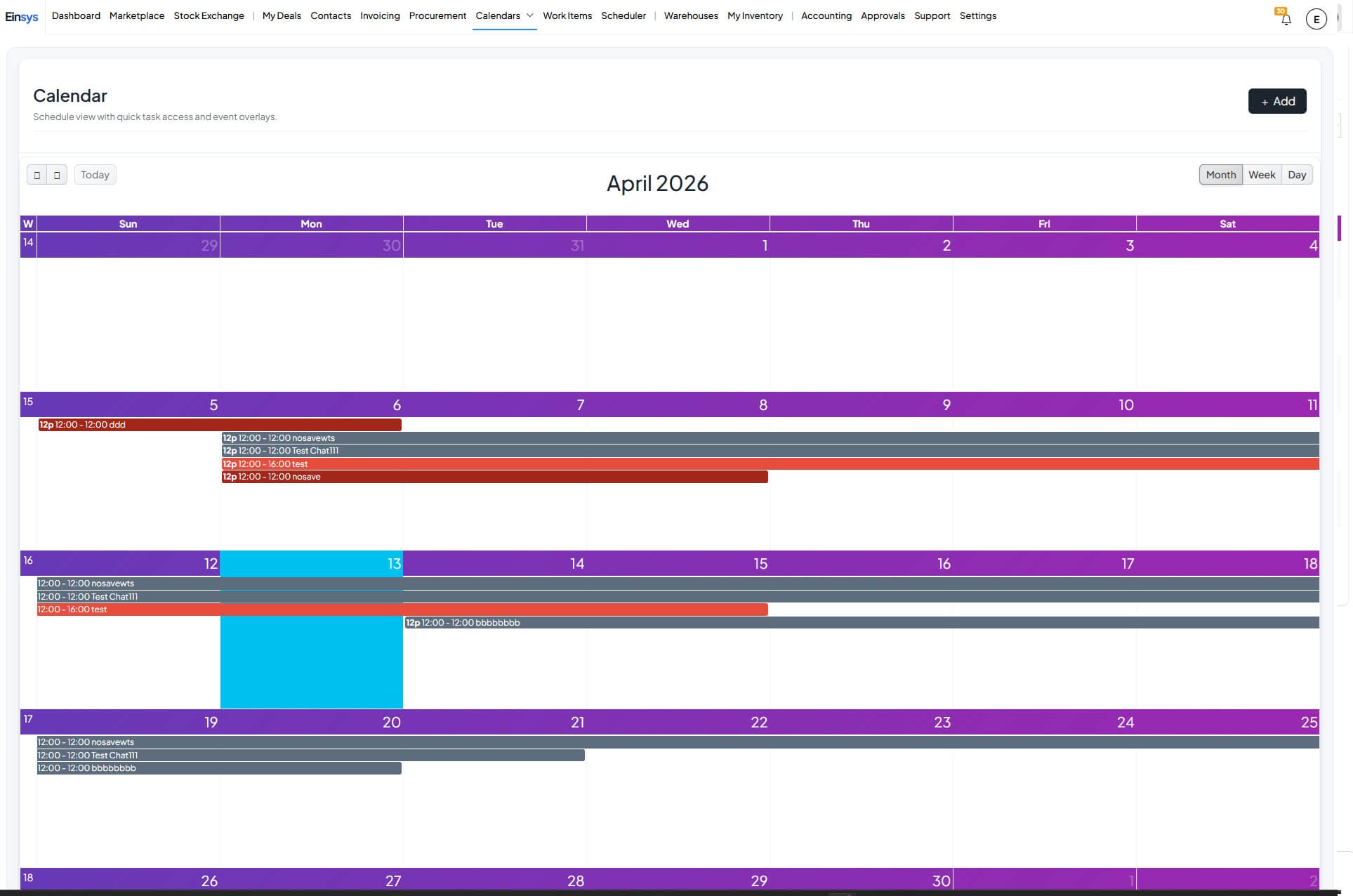This screenshot has height=896, width=1353.
Task: Click the Einsys logo
Action: tap(22, 16)
